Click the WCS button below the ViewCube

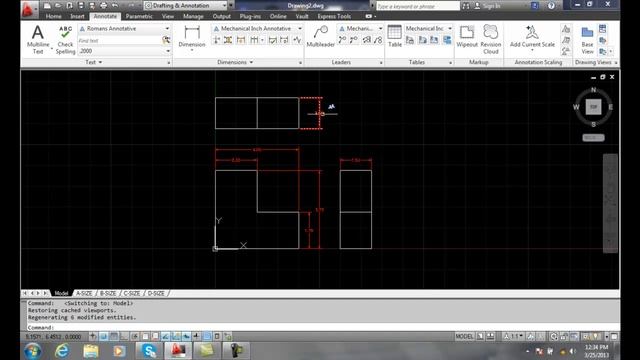[593, 138]
